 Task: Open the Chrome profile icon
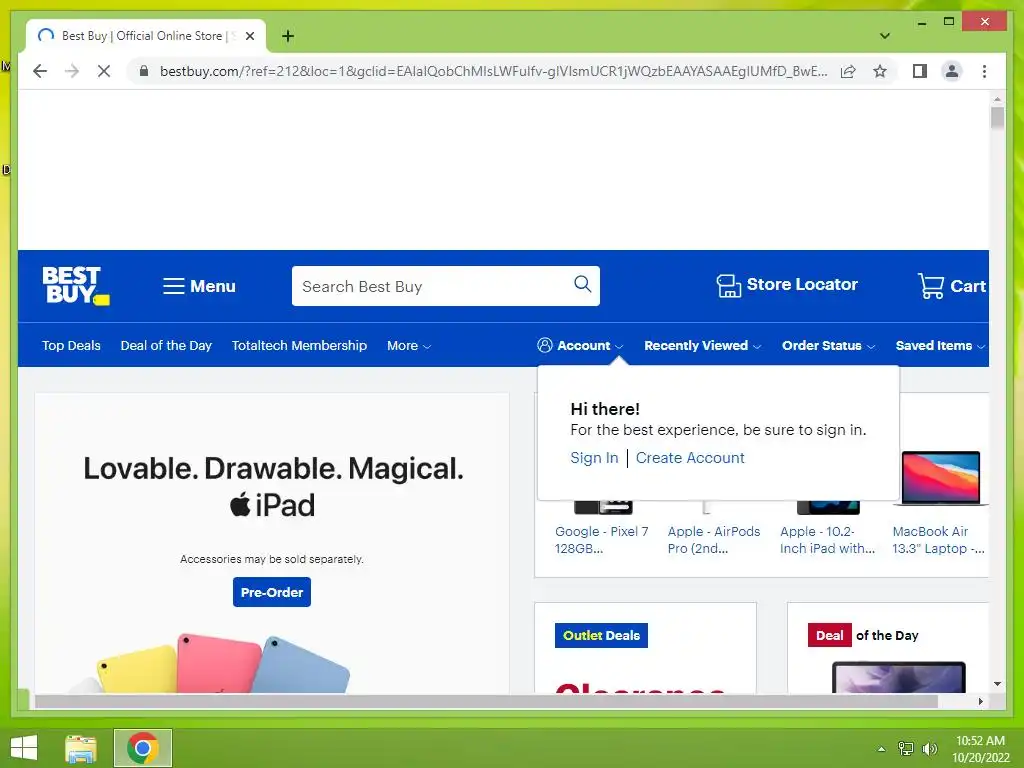coord(952,71)
